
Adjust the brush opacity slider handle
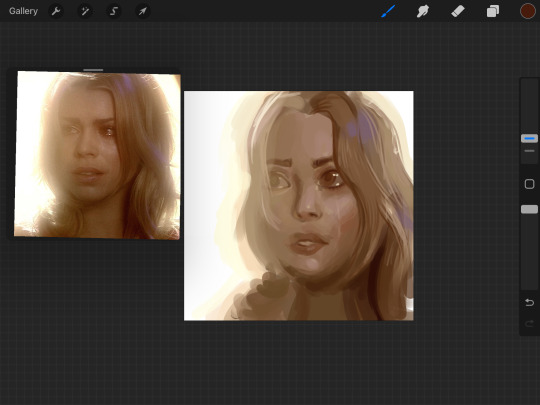click(x=529, y=209)
